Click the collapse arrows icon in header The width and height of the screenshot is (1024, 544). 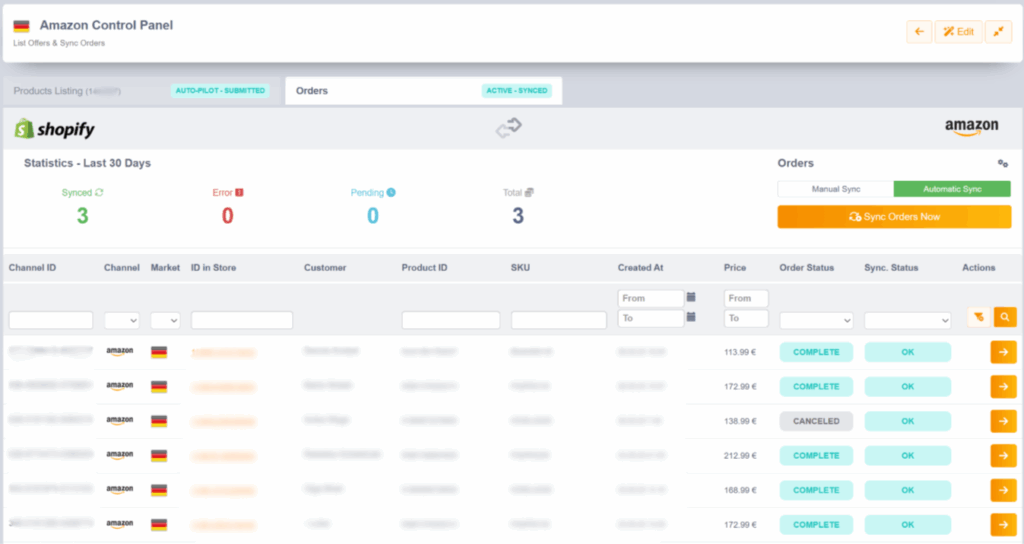click(999, 31)
